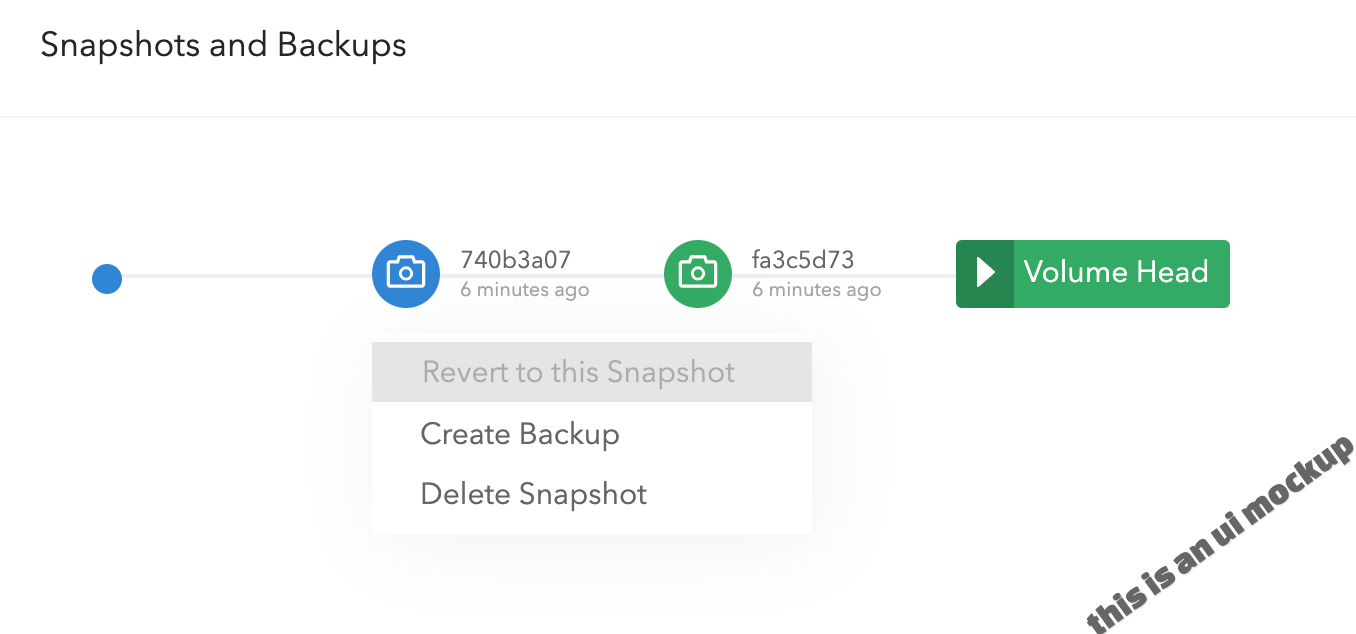This screenshot has height=634, width=1356.
Task: Click the blue camera icon for snapshot 740b3a07
Action: click(x=405, y=273)
